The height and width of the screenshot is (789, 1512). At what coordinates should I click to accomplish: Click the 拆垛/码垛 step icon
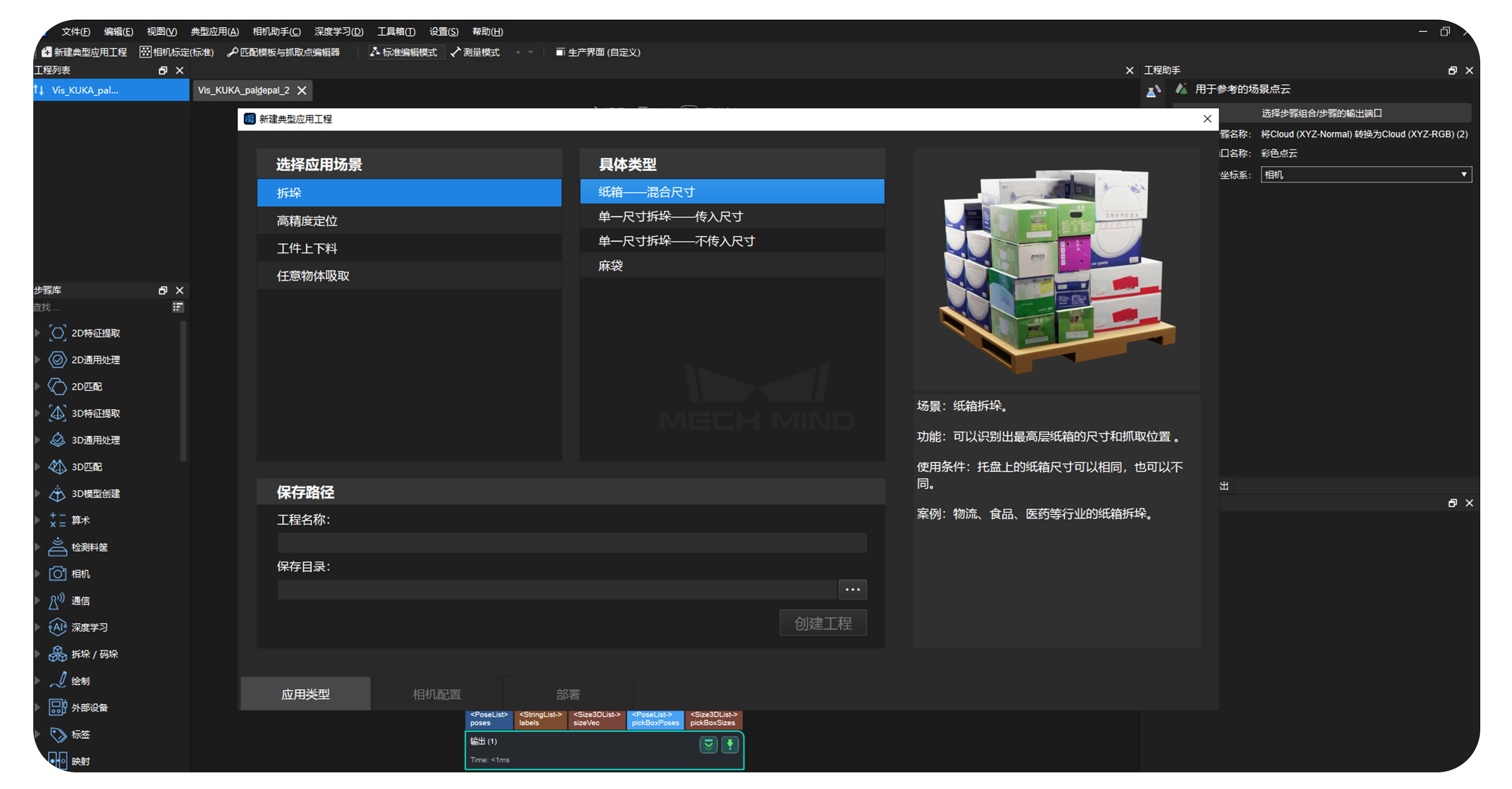(x=57, y=653)
